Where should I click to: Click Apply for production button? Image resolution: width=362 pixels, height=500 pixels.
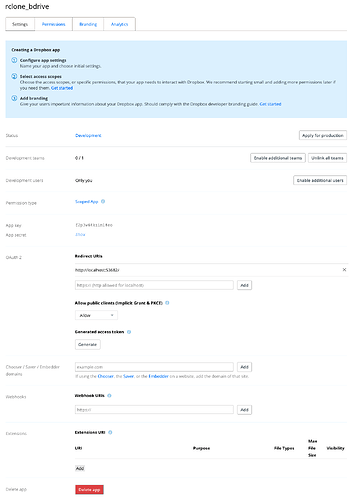pyautogui.click(x=323, y=135)
